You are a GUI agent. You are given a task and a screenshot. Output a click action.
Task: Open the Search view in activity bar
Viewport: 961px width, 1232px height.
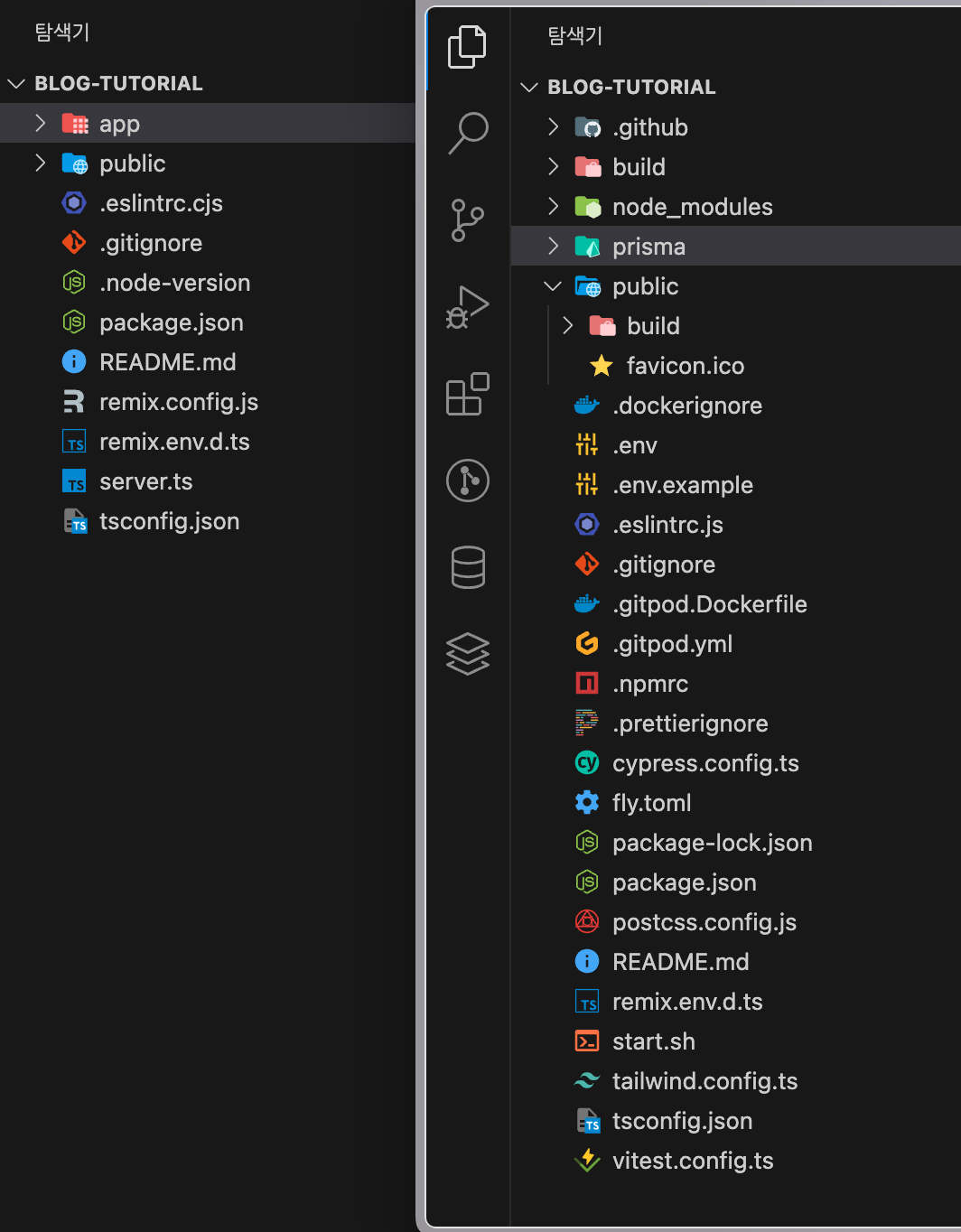tap(468, 133)
